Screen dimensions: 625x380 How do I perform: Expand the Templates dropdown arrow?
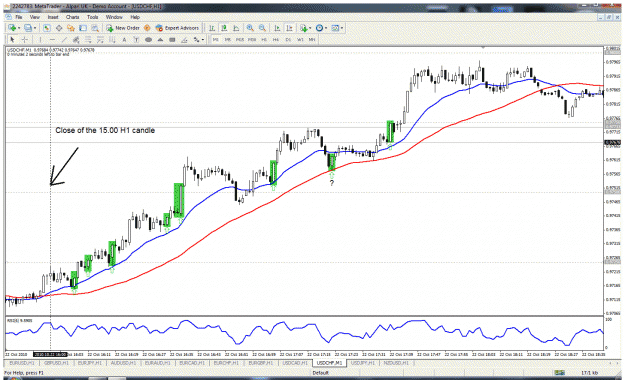(342, 28)
